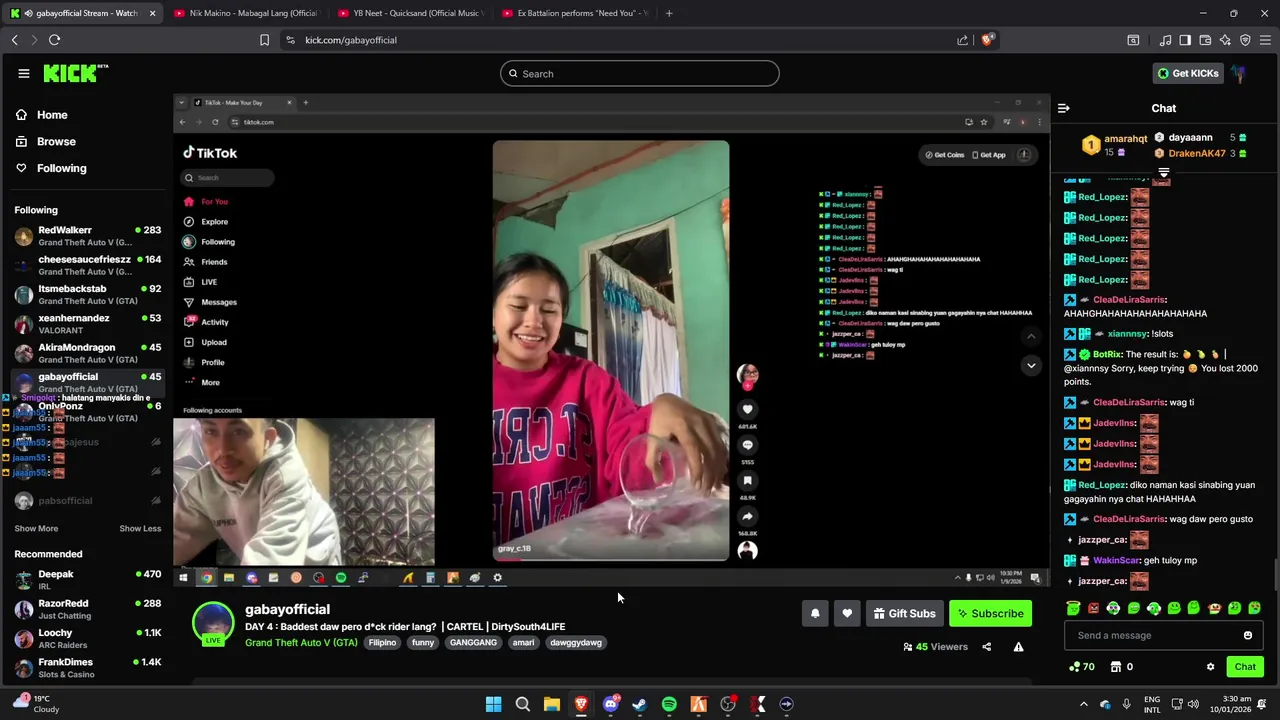The height and width of the screenshot is (720, 1280).
Task: Click Show Less in Following list
Action: coord(140,528)
